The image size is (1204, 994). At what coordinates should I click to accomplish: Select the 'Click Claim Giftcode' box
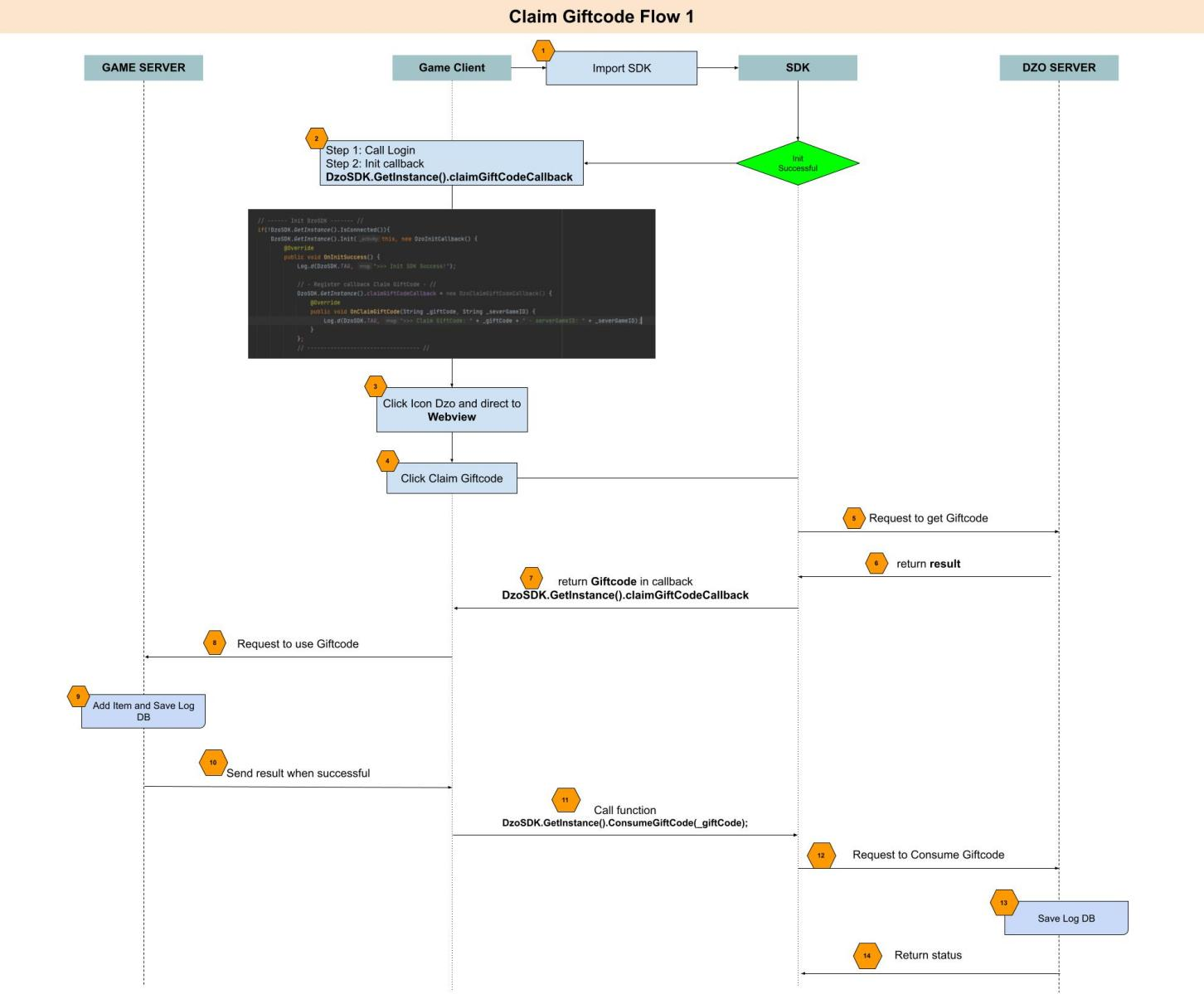click(452, 478)
